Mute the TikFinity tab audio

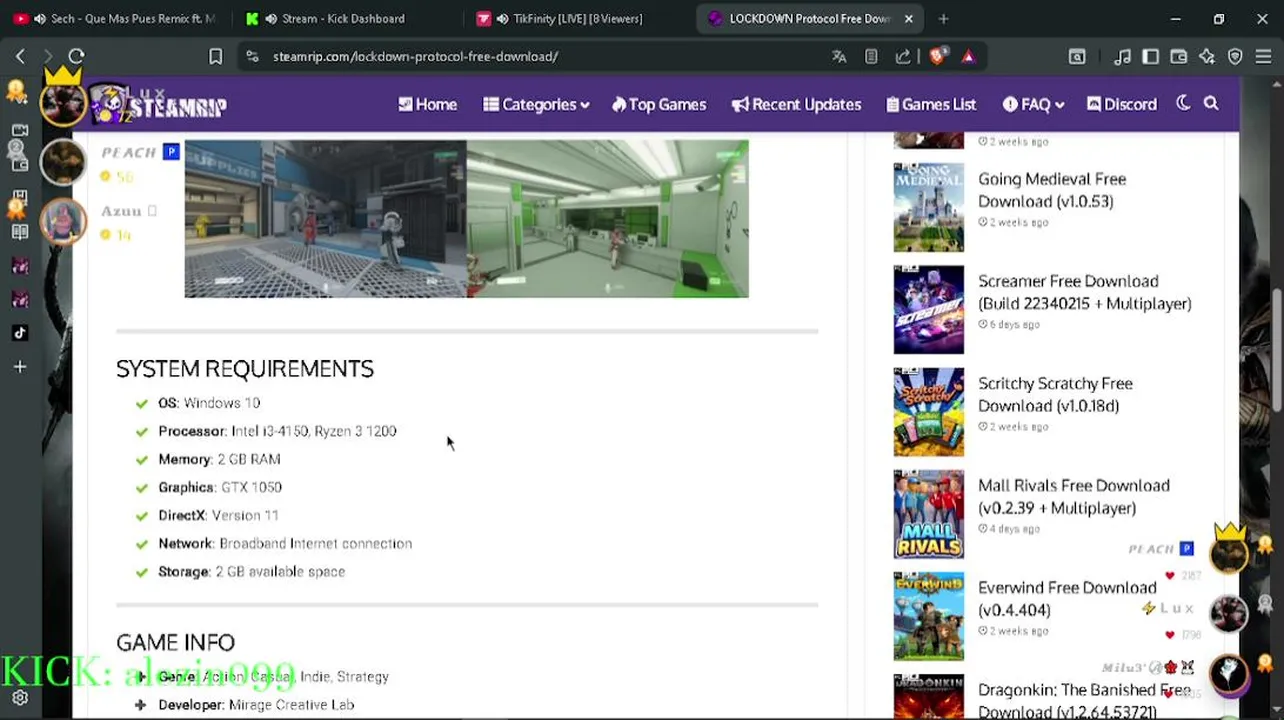(x=501, y=18)
